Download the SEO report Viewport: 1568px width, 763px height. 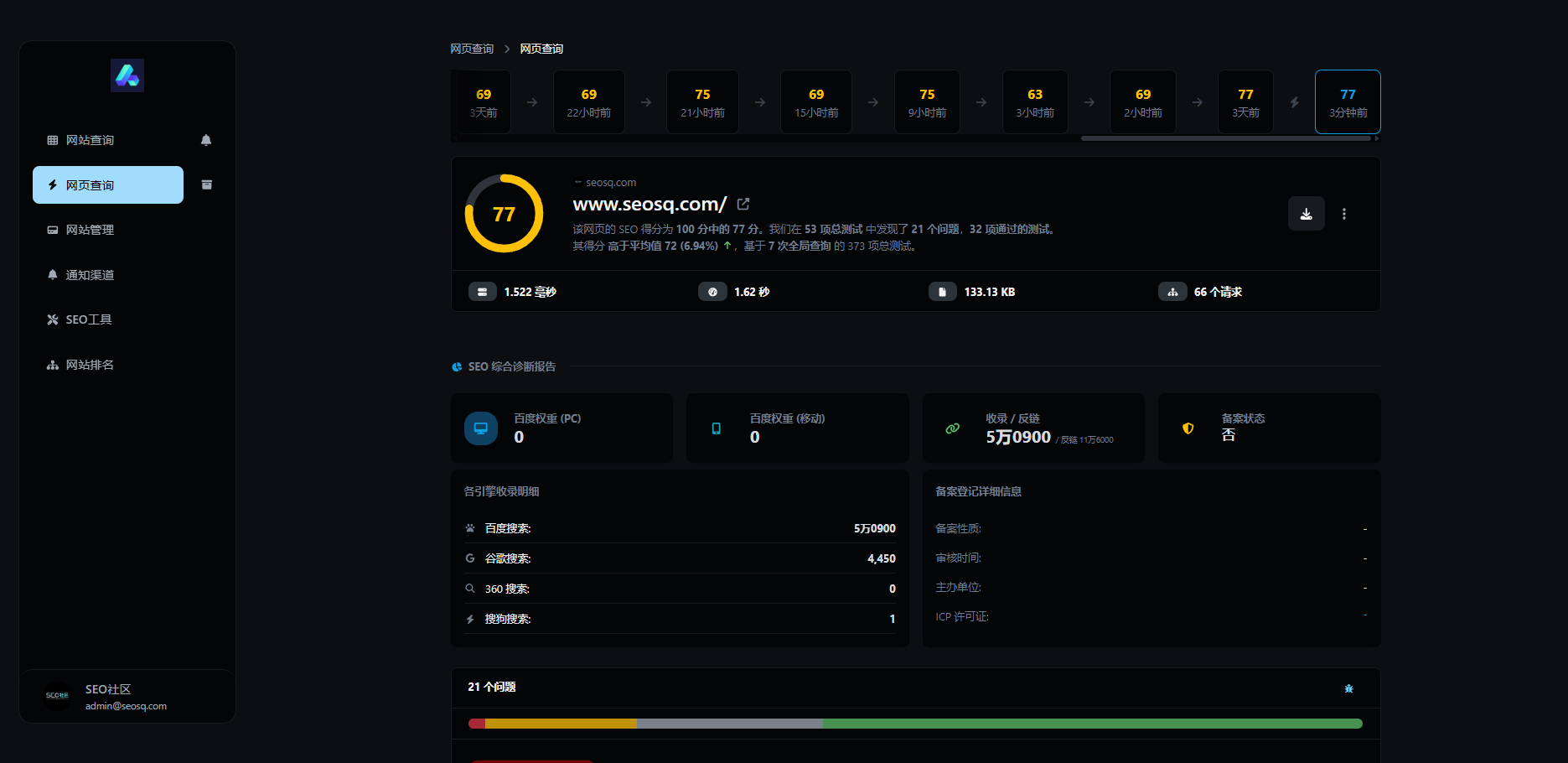(x=1306, y=214)
